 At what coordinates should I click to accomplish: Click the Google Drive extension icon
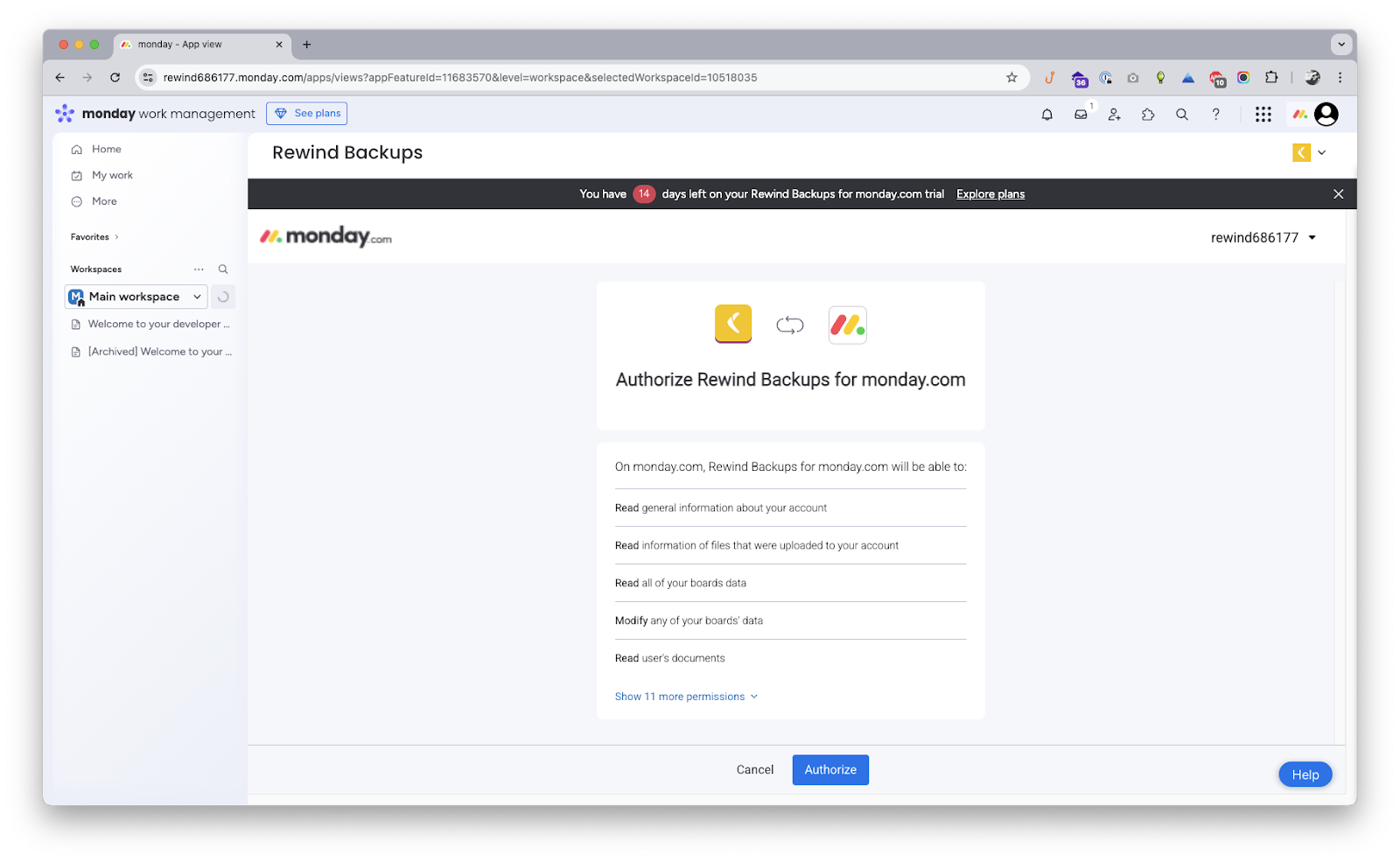(x=1188, y=78)
